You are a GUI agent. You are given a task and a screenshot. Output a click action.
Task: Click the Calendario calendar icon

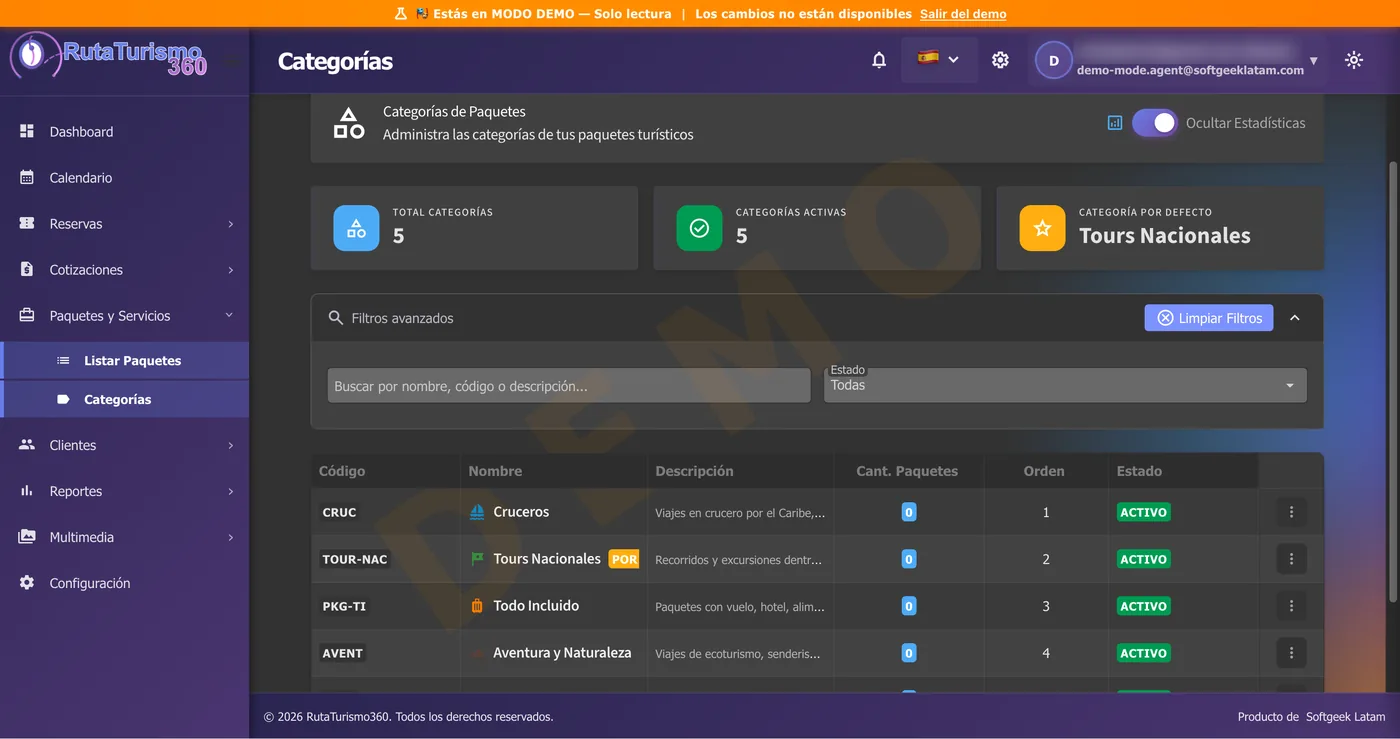tap(27, 178)
